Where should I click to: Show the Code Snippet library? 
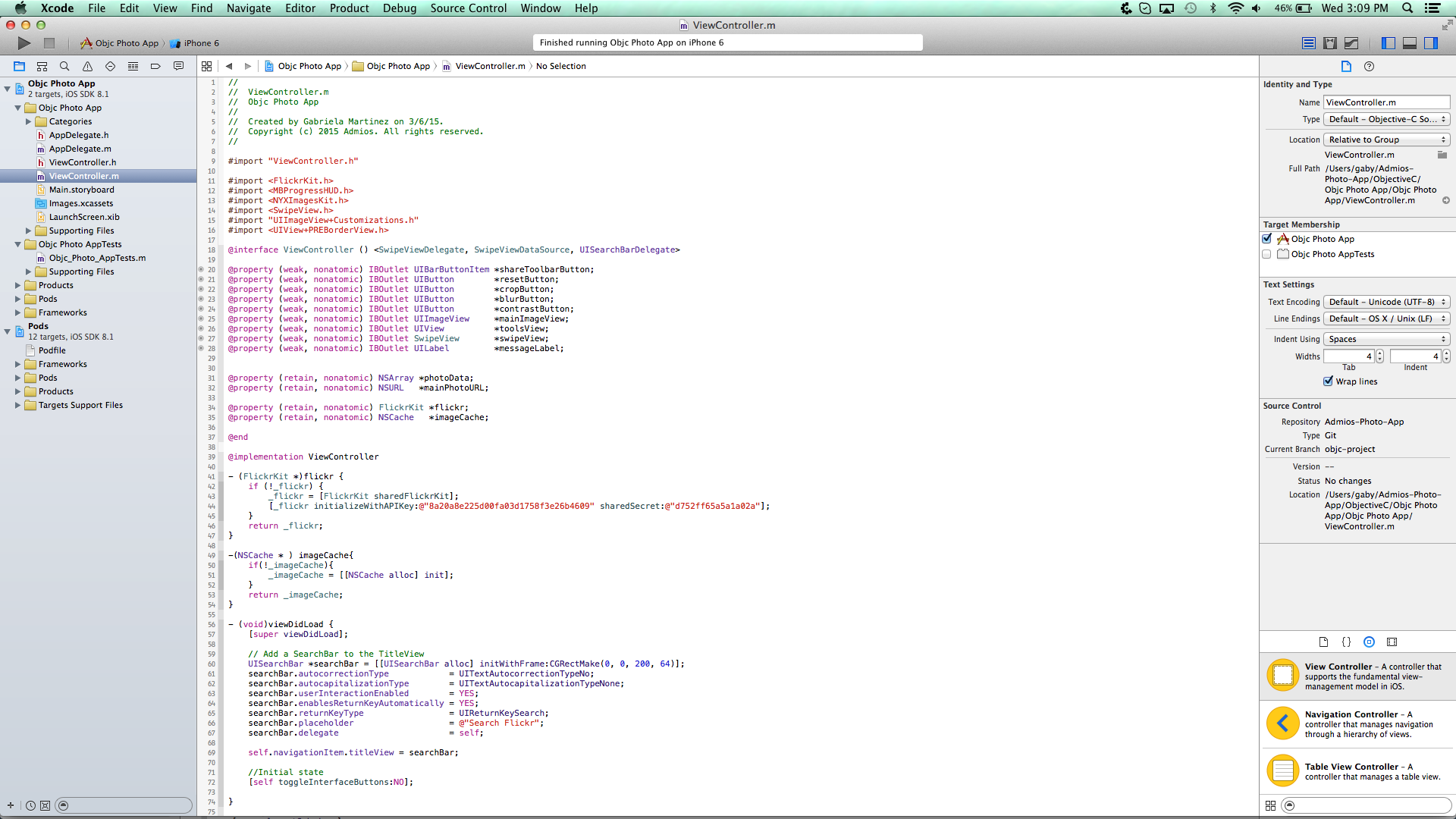(x=1346, y=642)
